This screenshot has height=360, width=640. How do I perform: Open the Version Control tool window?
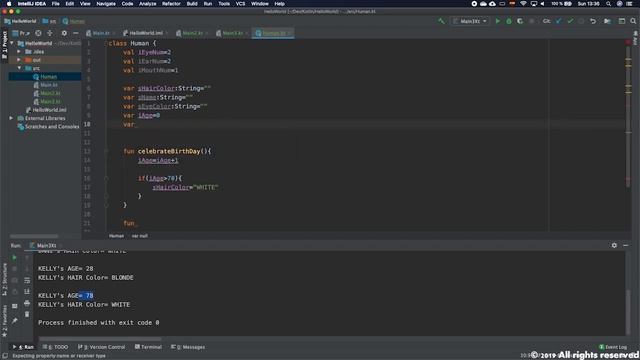point(102,347)
